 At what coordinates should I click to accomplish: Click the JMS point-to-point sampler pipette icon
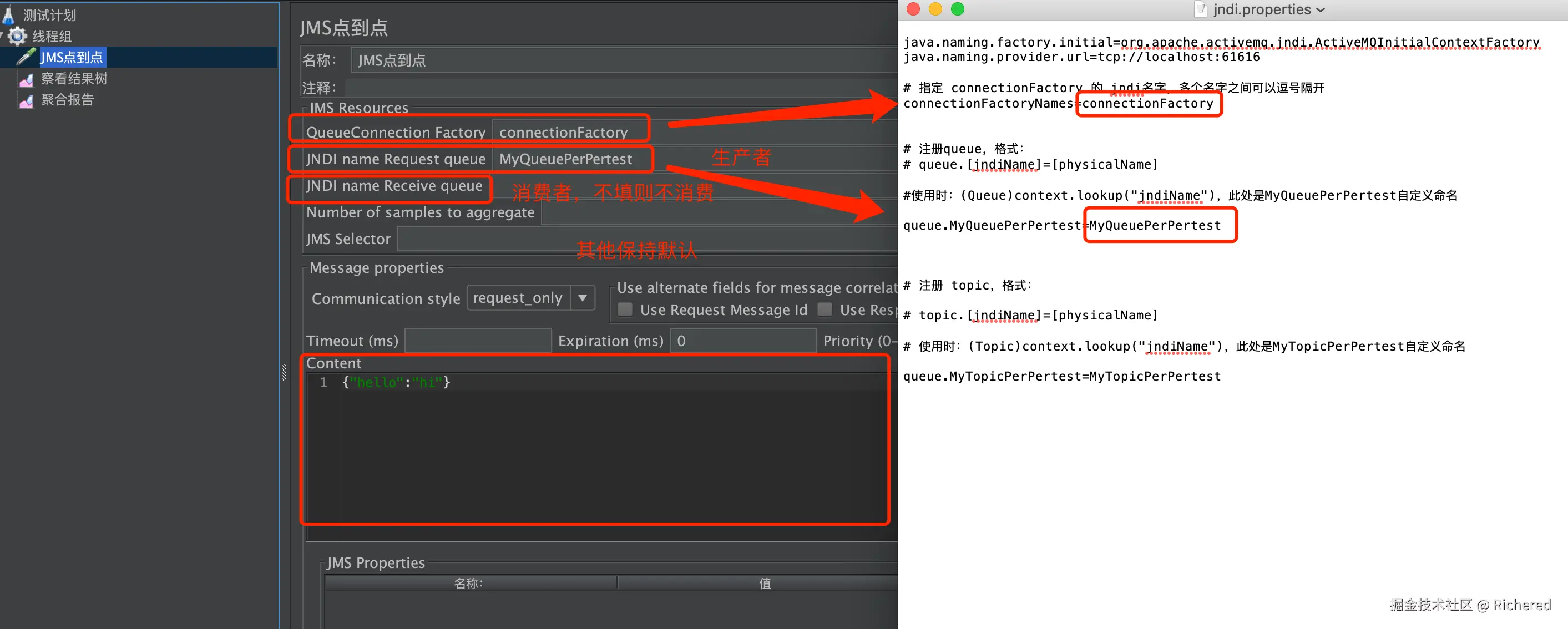click(26, 57)
